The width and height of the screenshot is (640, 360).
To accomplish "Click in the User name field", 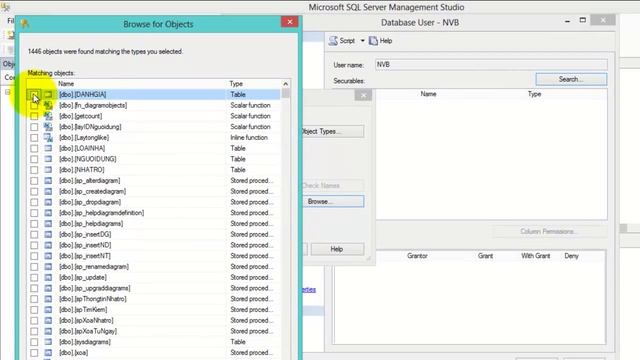I will pos(491,64).
